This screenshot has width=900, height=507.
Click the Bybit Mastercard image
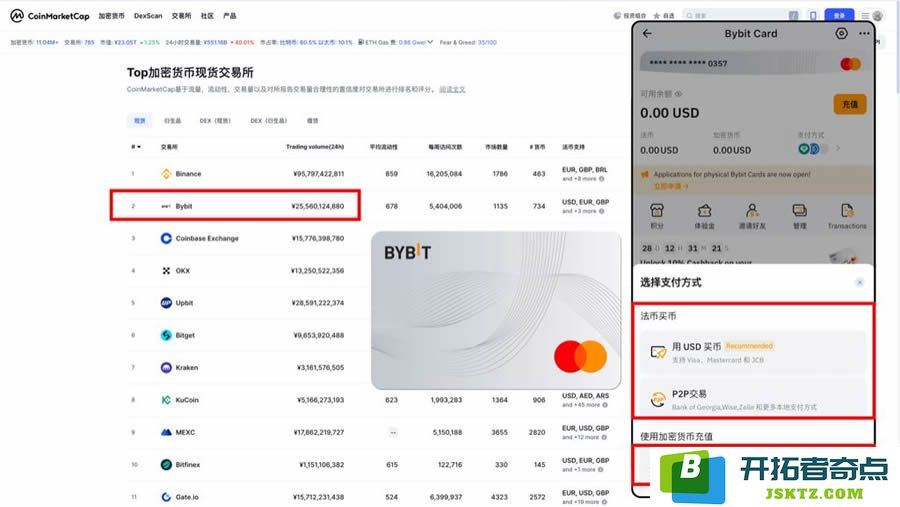[x=496, y=311]
